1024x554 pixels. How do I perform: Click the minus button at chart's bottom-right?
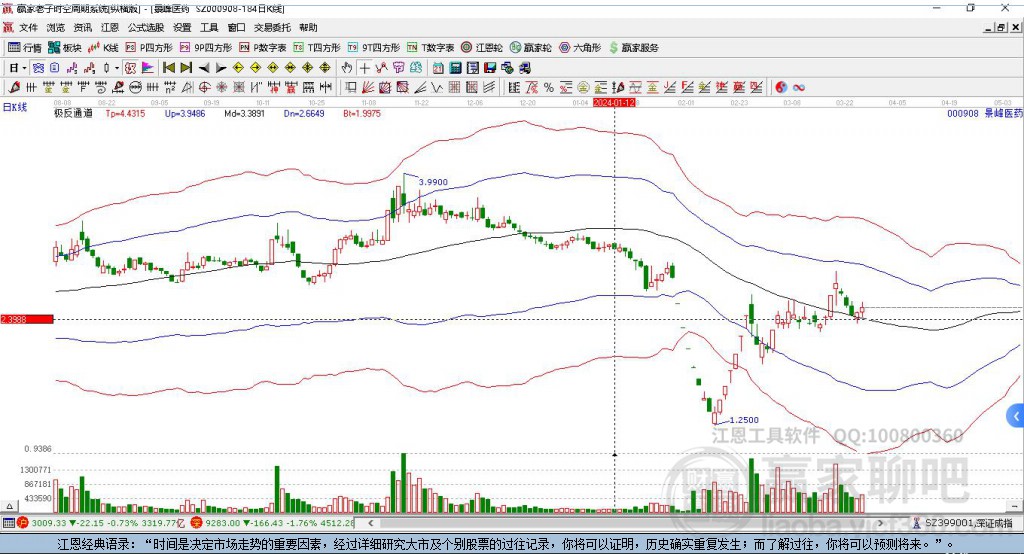coord(1014,506)
